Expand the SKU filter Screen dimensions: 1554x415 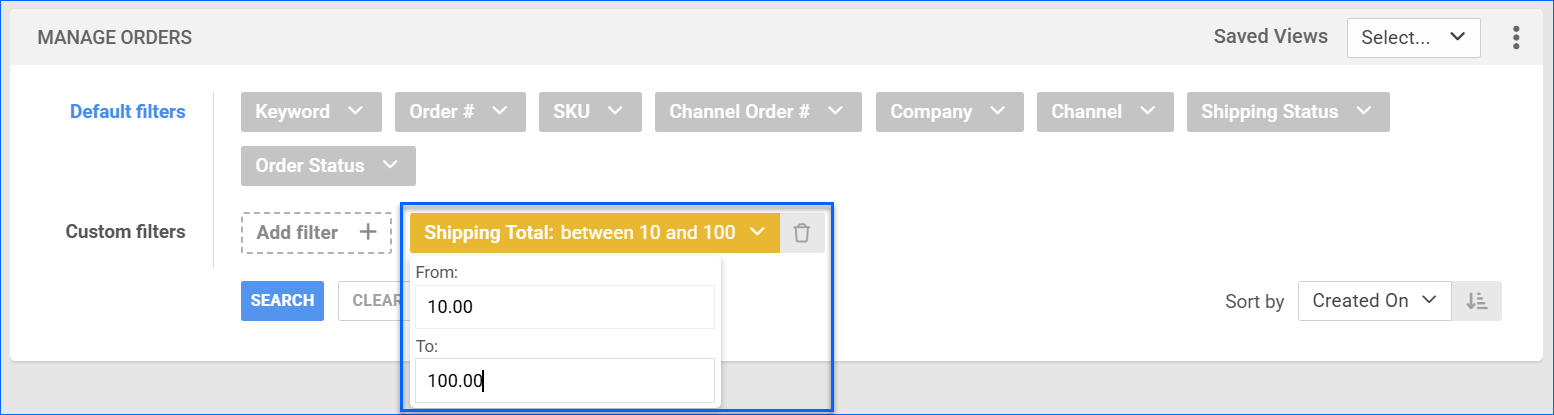589,112
